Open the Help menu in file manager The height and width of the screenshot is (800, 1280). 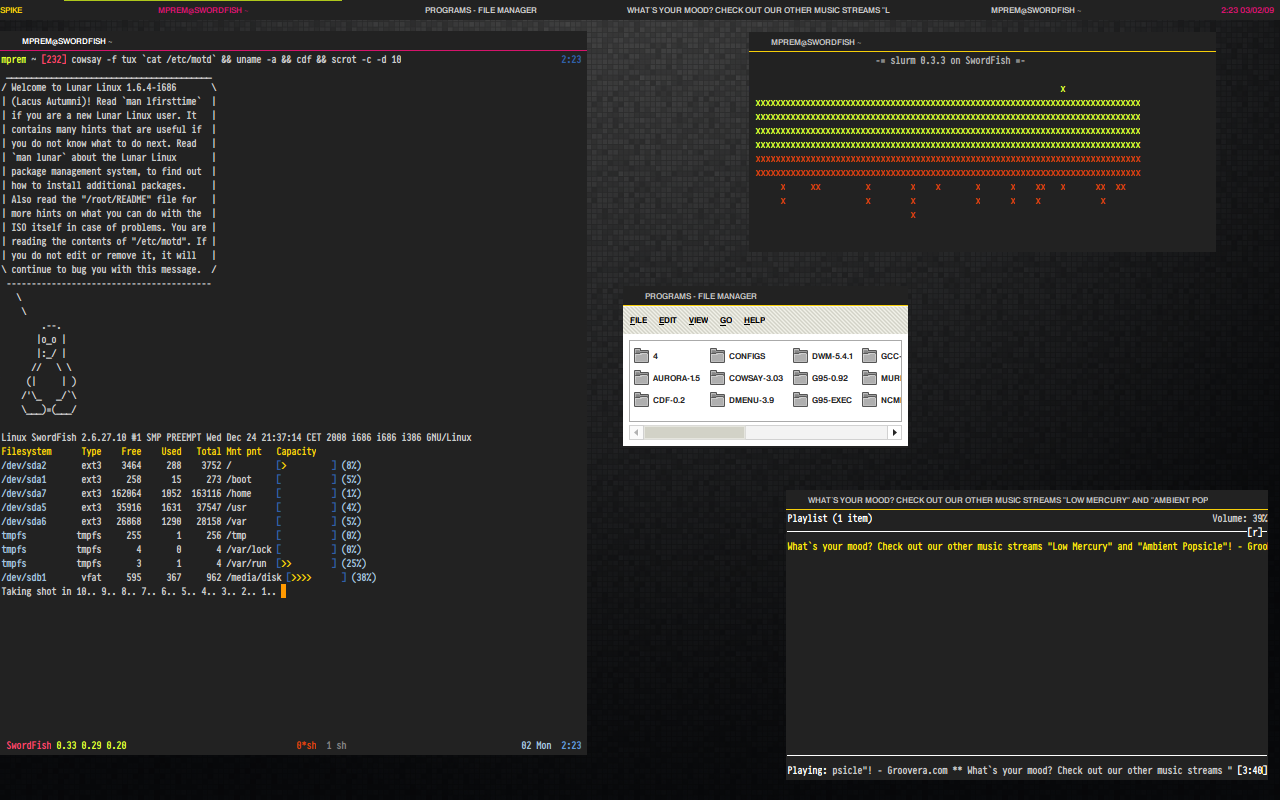pyautogui.click(x=754, y=320)
